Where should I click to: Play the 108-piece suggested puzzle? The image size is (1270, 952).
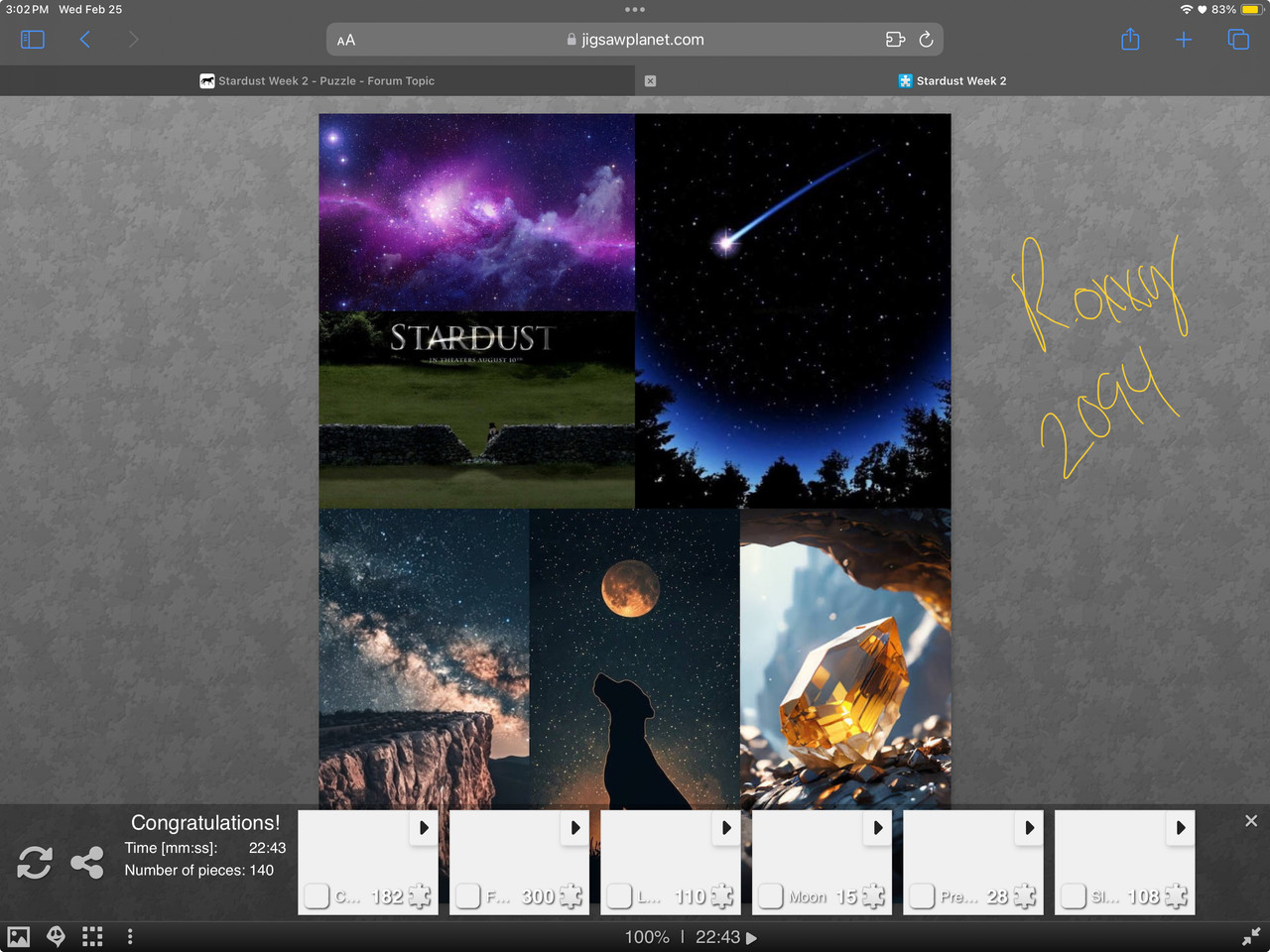pos(1181,827)
